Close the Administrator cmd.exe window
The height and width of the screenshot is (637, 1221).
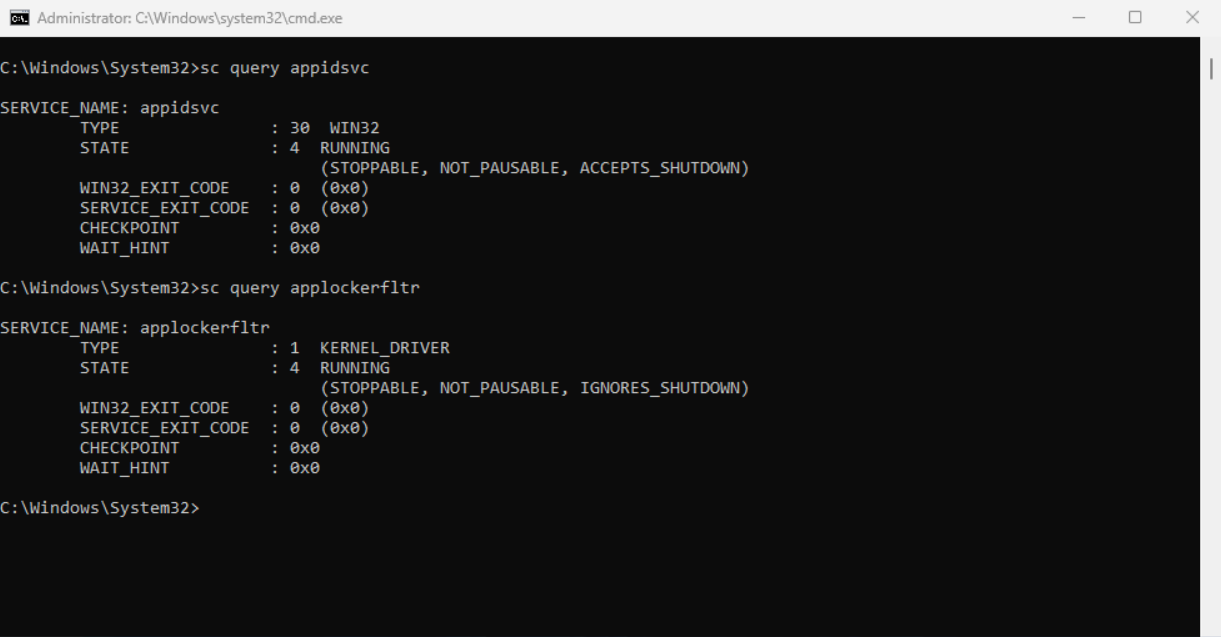pos(1192,18)
